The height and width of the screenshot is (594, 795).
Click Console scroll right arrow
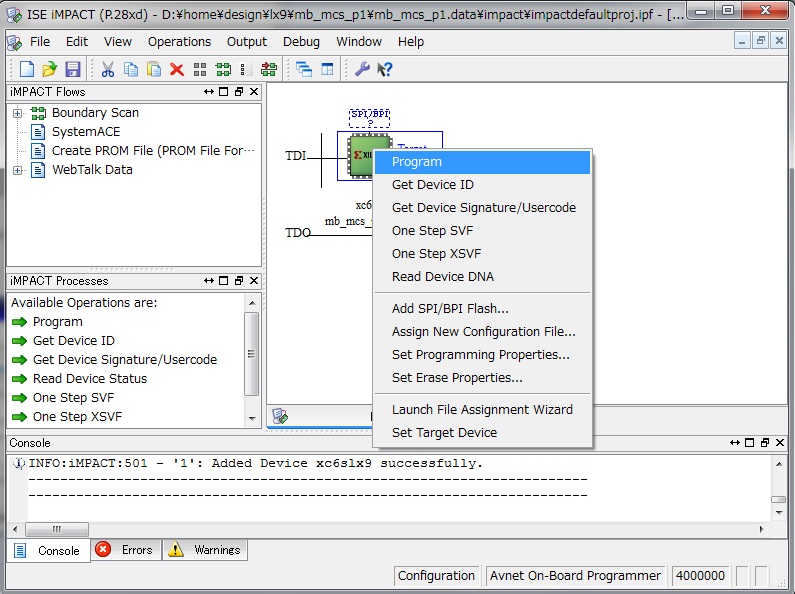(762, 529)
